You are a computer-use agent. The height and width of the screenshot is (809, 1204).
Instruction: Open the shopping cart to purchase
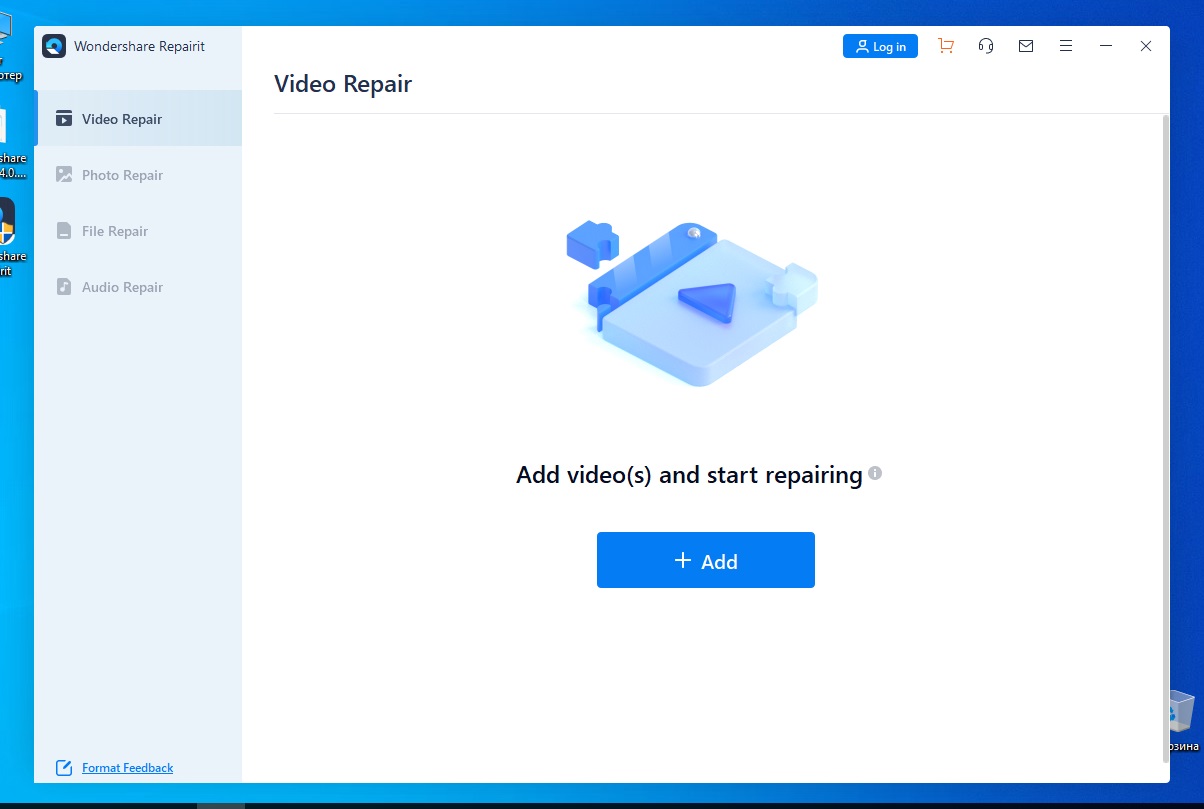click(945, 45)
